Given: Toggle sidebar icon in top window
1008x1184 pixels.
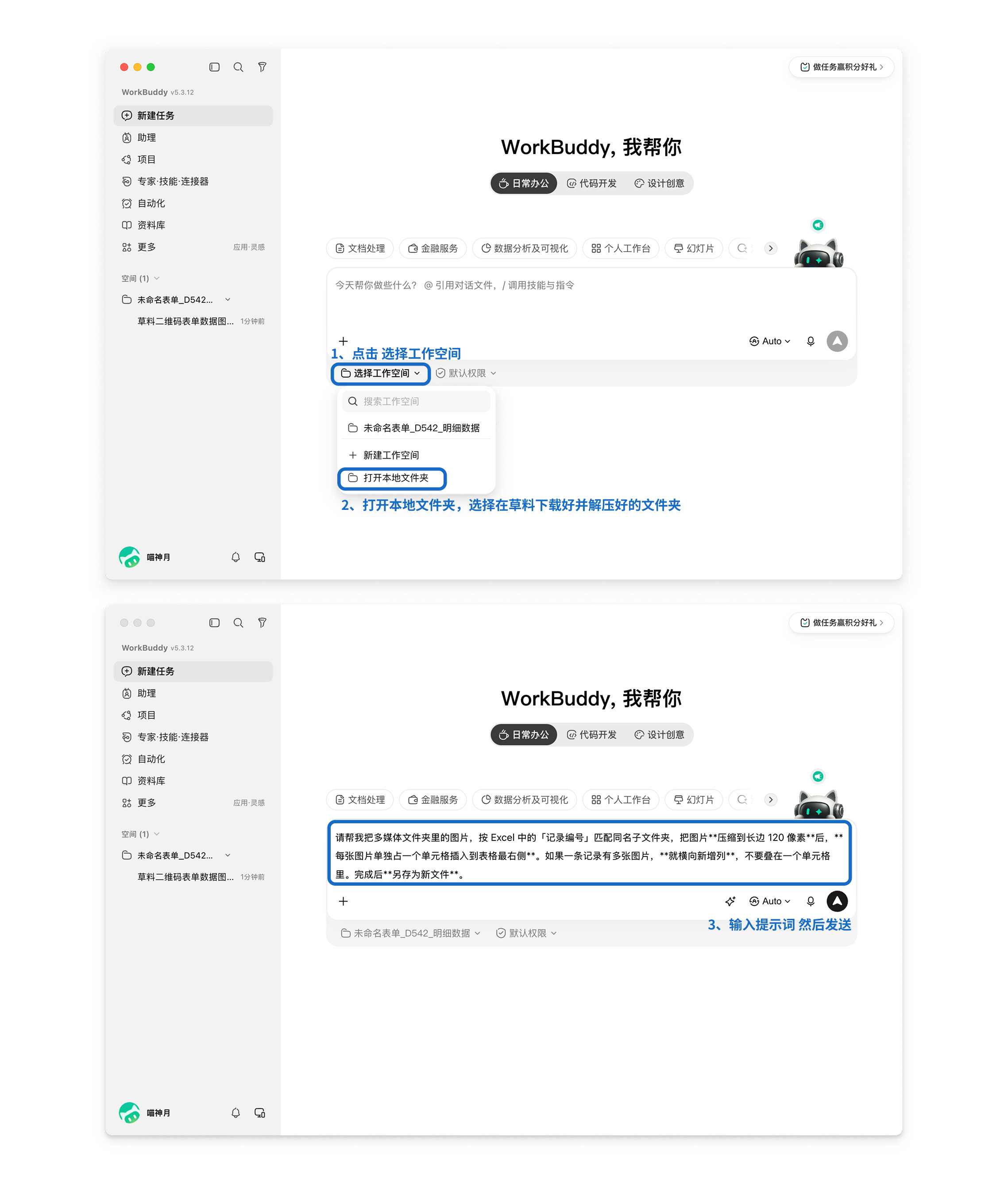Looking at the screenshot, I should [x=214, y=67].
